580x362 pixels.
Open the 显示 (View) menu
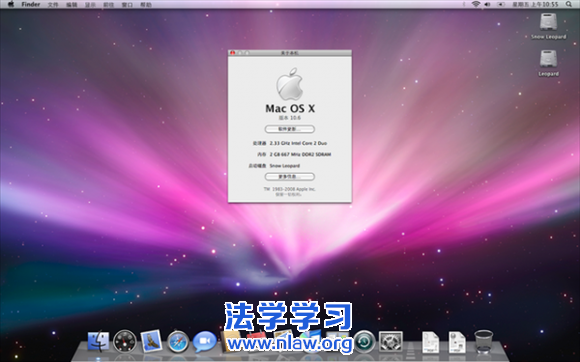[90, 5]
